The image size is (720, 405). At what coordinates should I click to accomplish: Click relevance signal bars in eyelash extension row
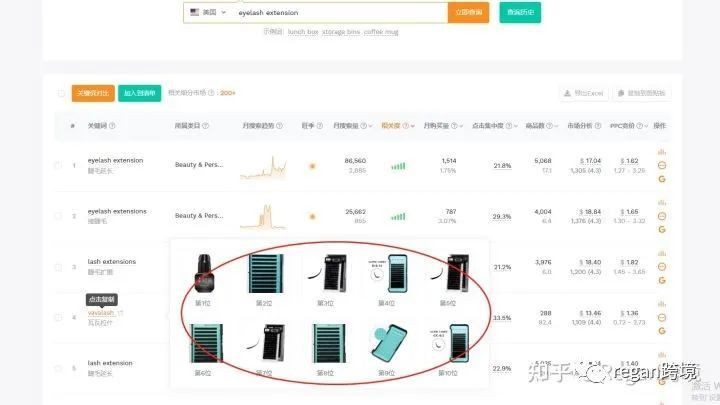click(398, 166)
